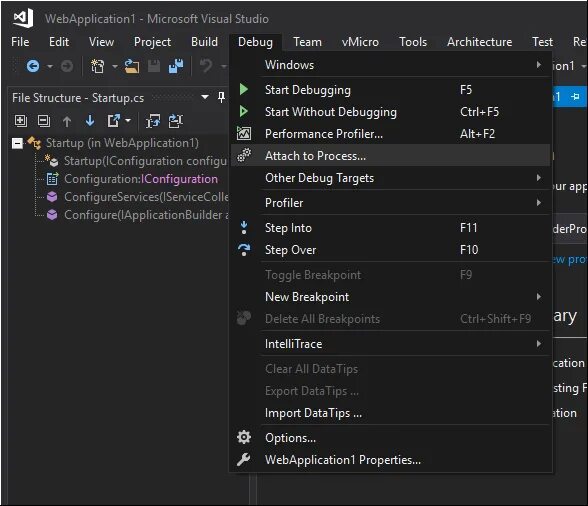Open WebApplication1 Properties... entry
Image resolution: width=588 pixels, height=506 pixels.
(x=390, y=460)
